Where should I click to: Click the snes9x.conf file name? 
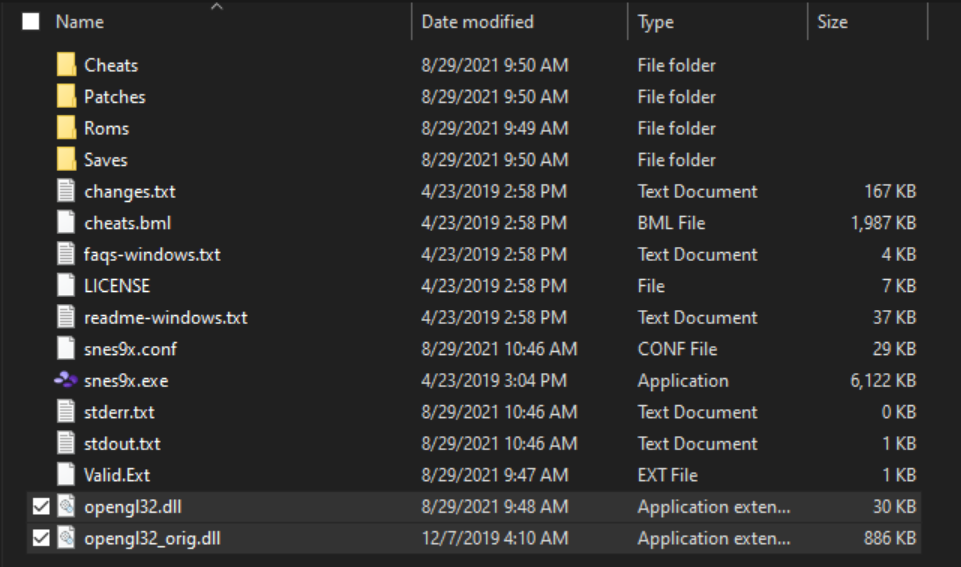pos(130,349)
